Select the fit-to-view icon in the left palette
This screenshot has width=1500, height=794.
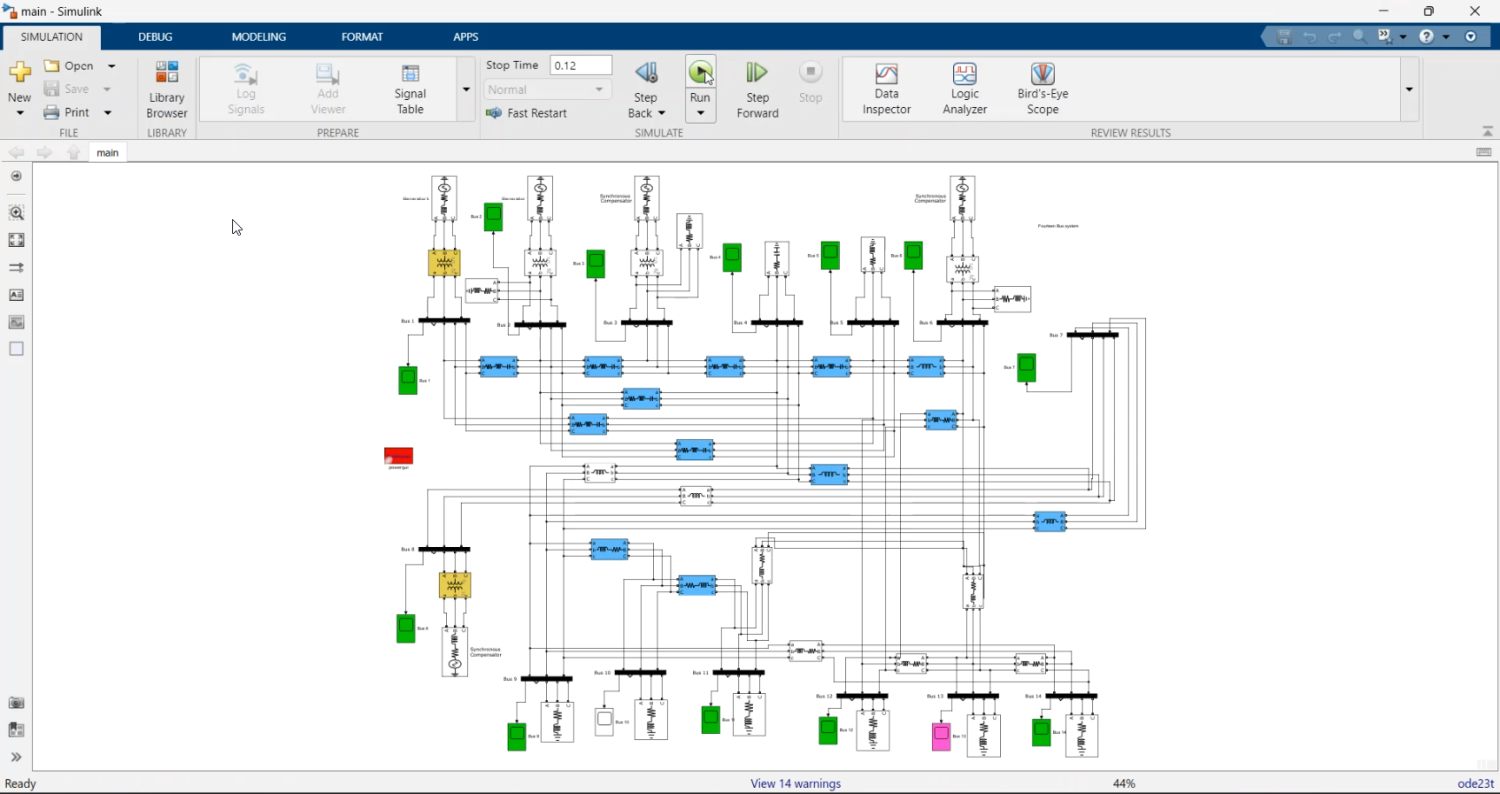click(x=16, y=240)
